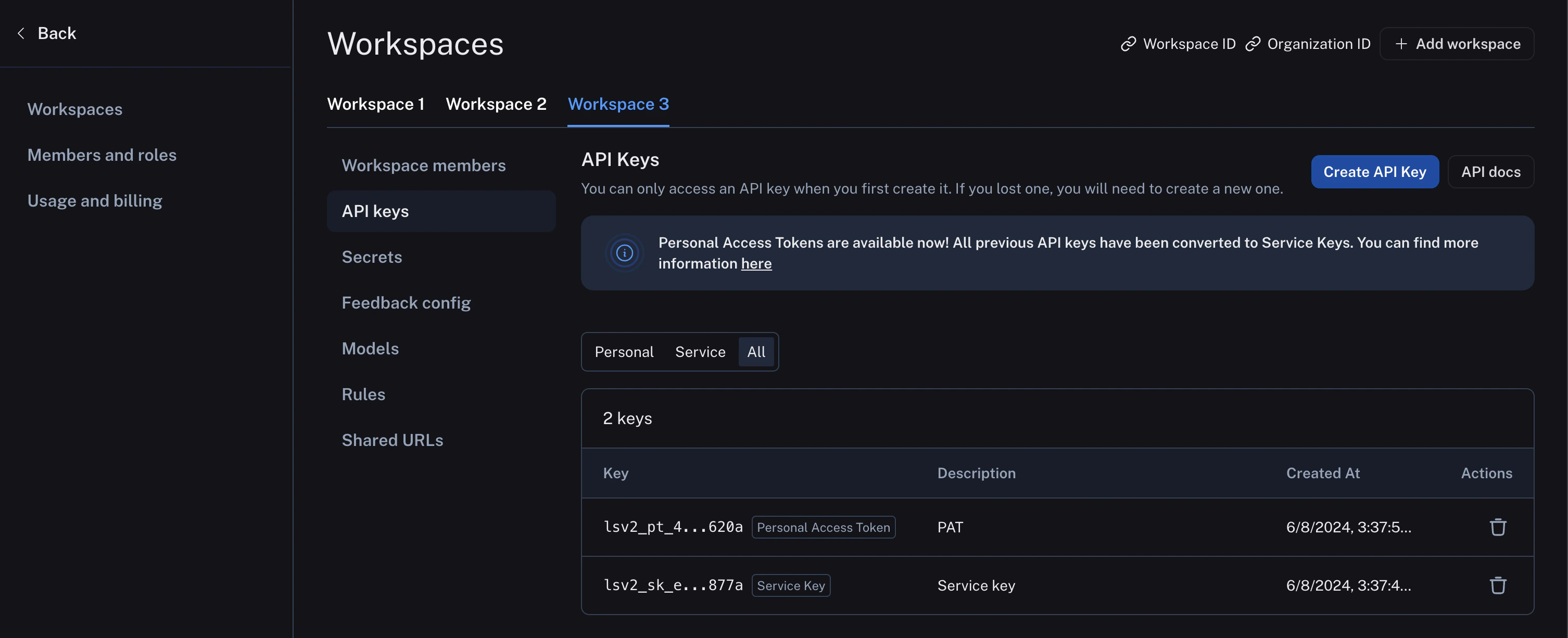Open Usage and billing
Viewport: 1568px width, 638px height.
(x=95, y=200)
